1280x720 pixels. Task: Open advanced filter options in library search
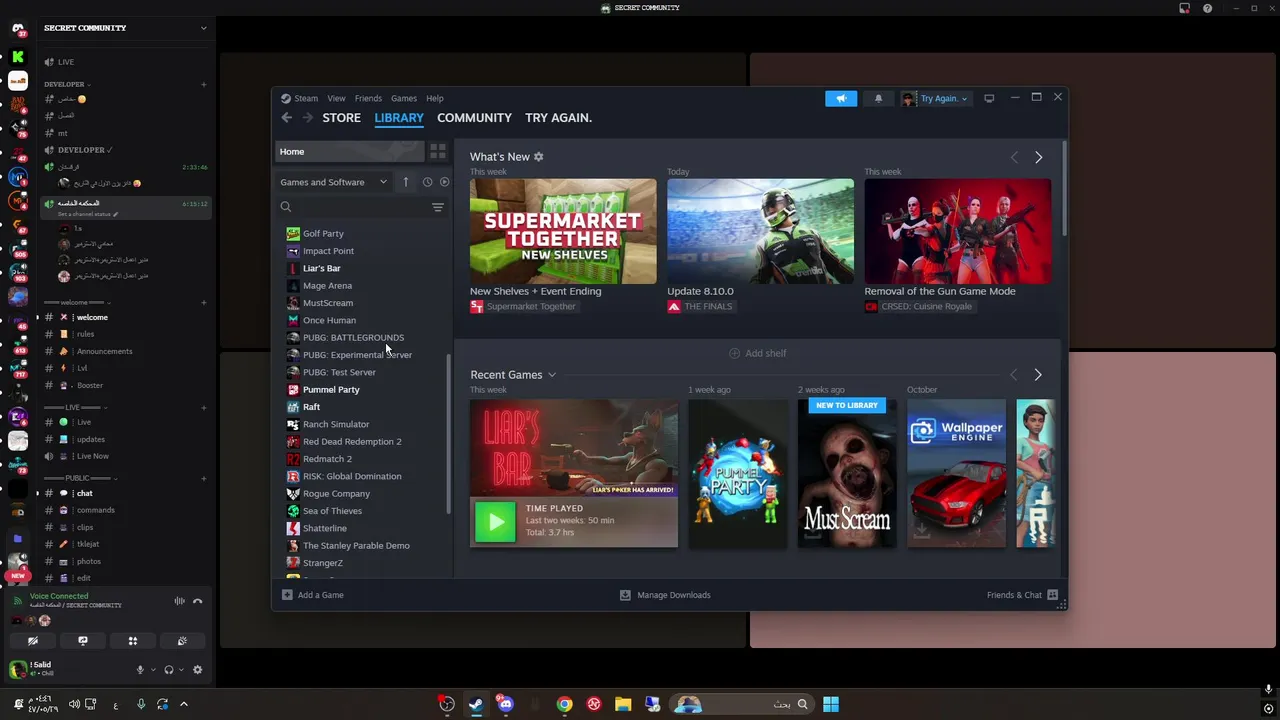coord(437,207)
